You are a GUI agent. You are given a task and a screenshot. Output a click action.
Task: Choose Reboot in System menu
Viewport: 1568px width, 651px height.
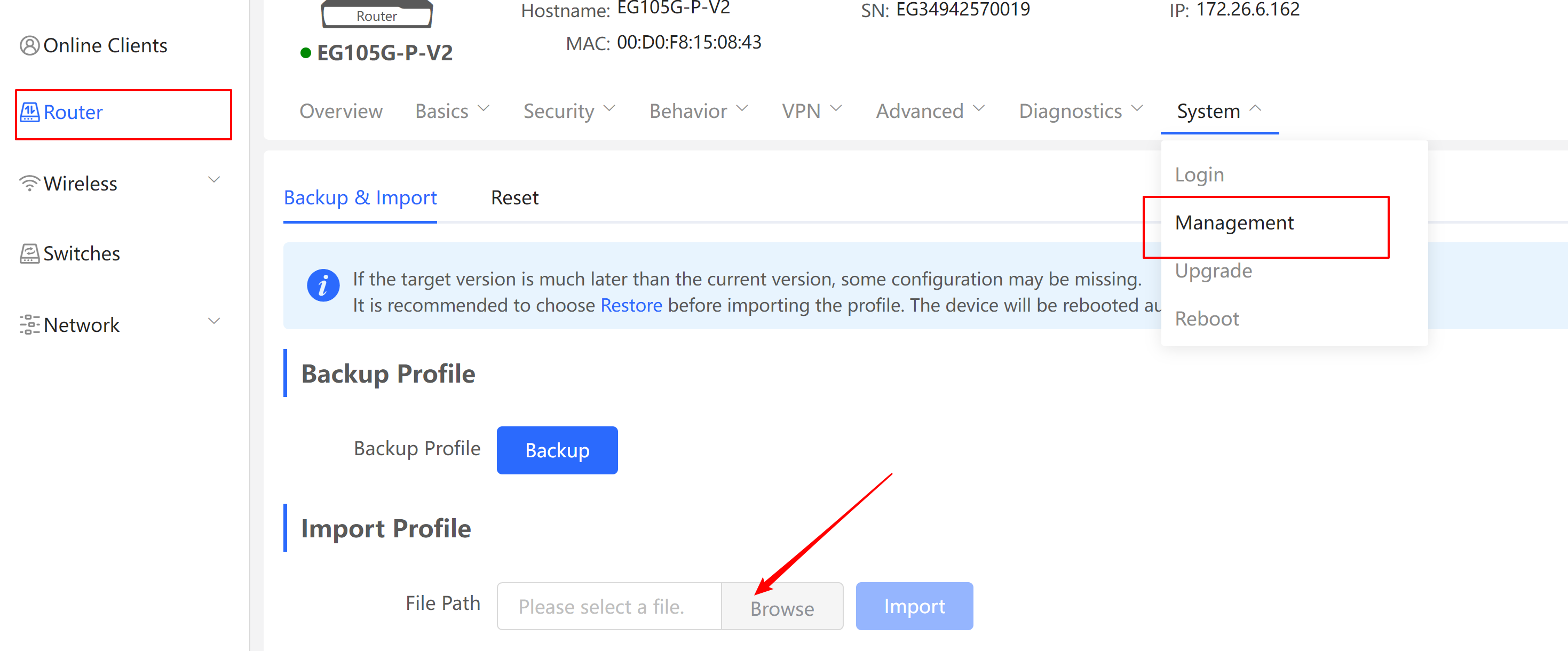1207,319
